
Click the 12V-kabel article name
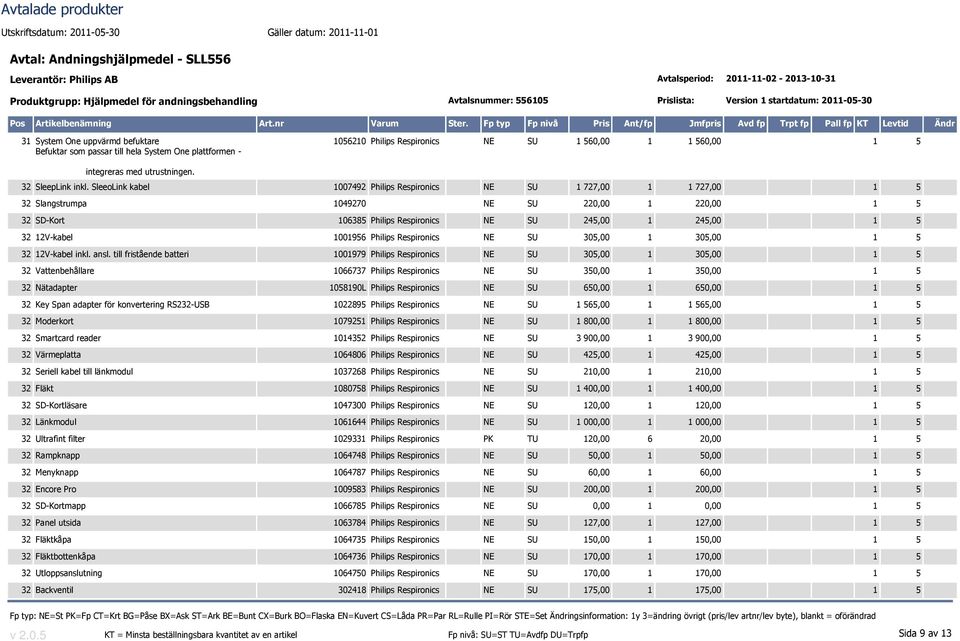click(x=54, y=238)
